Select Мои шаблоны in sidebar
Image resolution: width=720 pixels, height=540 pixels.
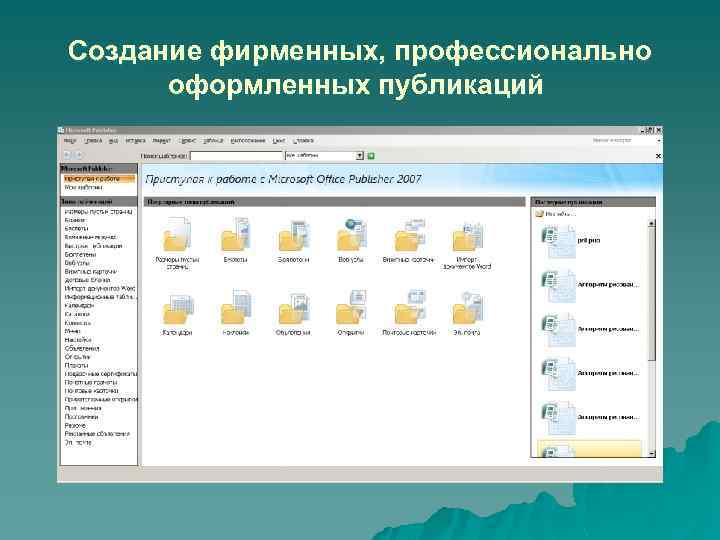[84, 187]
